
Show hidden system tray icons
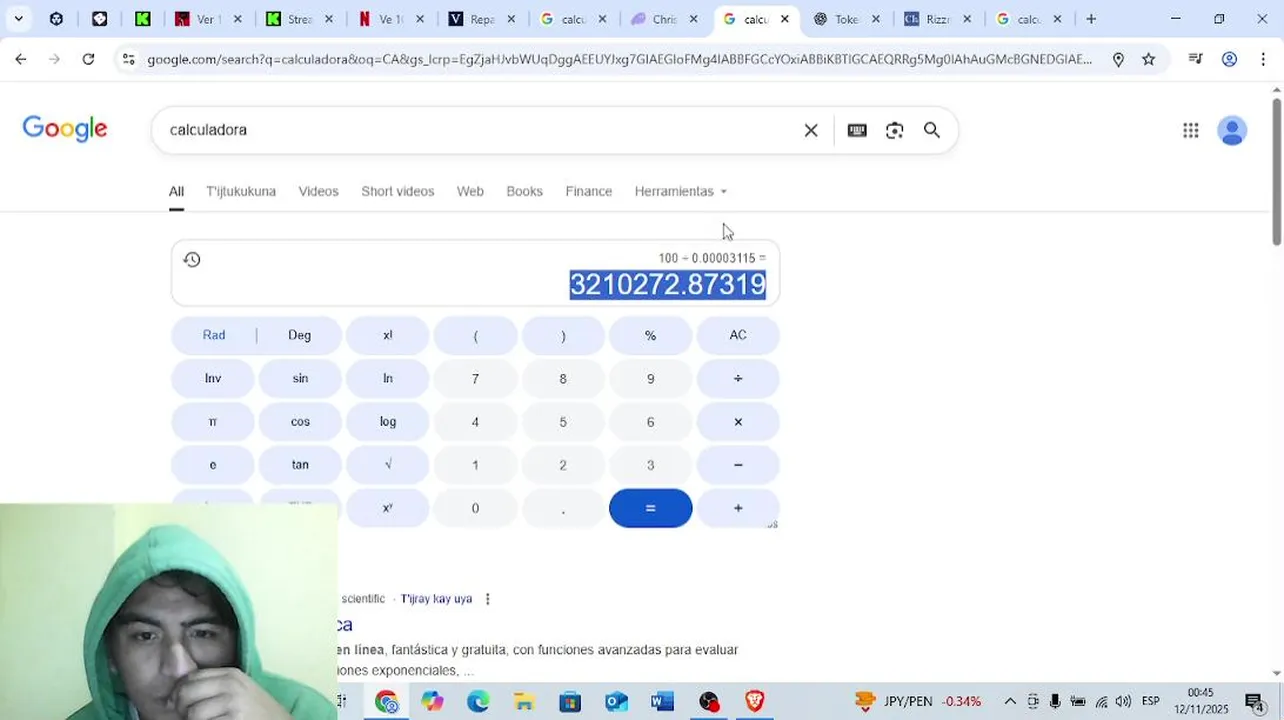click(x=1010, y=701)
